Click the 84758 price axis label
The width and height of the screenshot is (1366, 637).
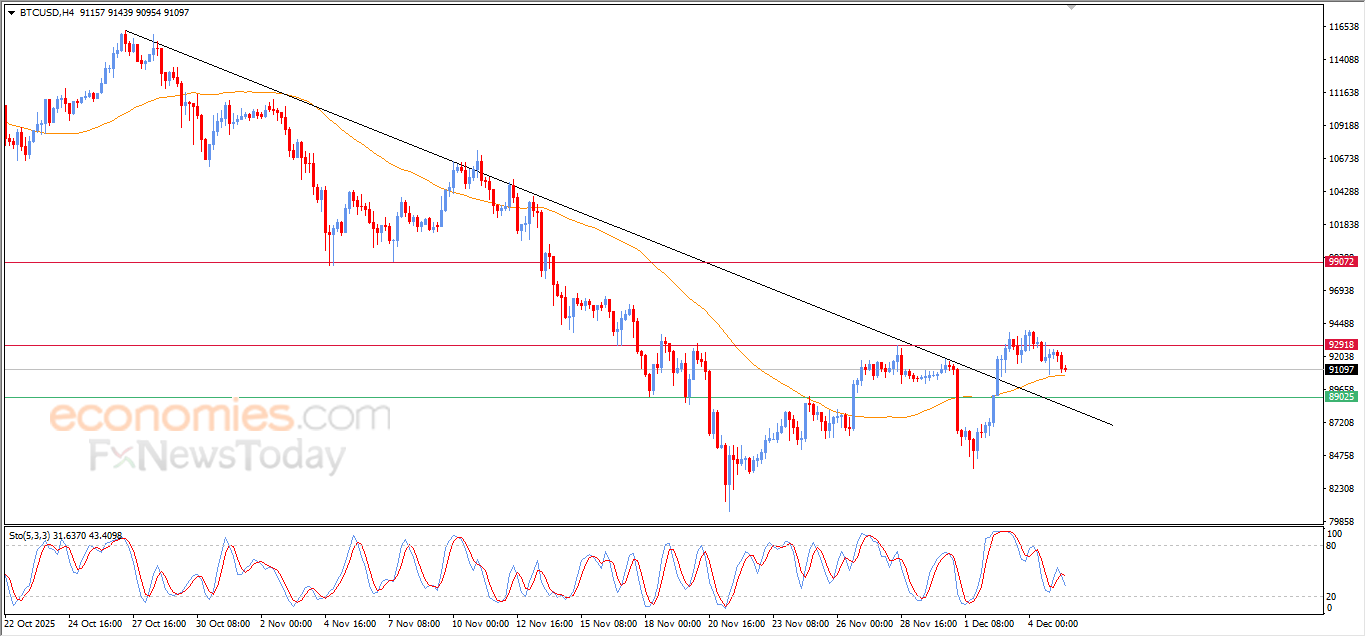pos(1342,456)
